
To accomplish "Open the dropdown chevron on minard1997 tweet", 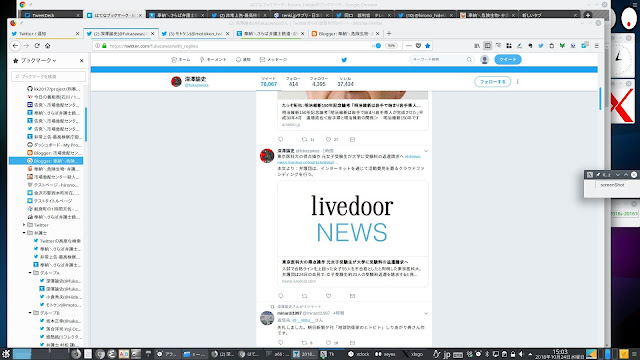I will pyautogui.click(x=426, y=313).
